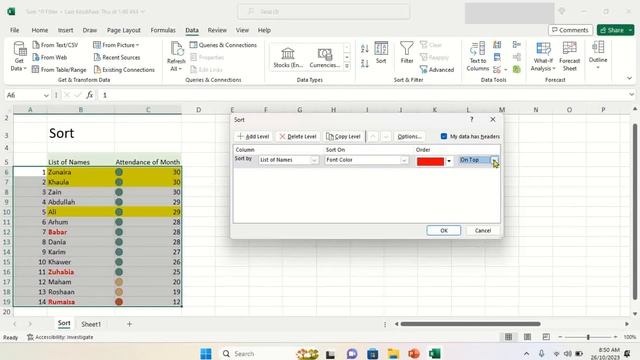The width and height of the screenshot is (640, 360).
Task: Click the Filter funnel icon
Action: pyautogui.click(x=407, y=49)
